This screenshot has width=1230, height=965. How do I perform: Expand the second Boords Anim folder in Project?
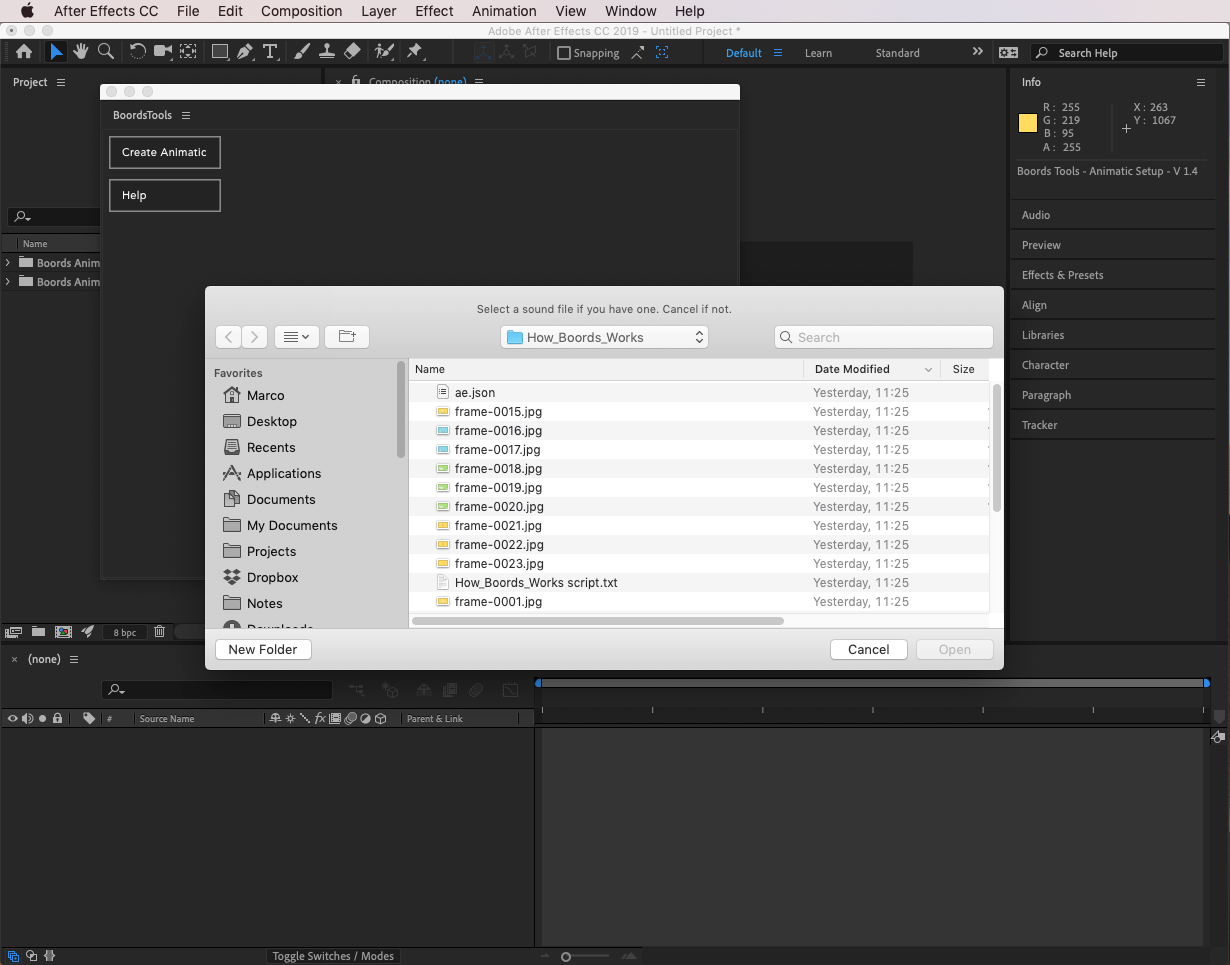pyautogui.click(x=8, y=282)
